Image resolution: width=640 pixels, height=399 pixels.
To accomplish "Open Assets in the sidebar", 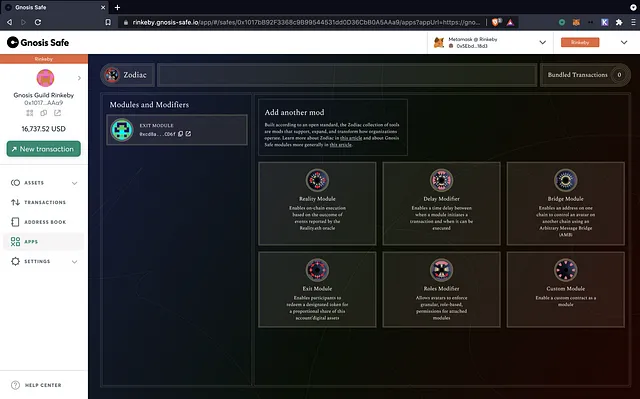I will (44, 183).
